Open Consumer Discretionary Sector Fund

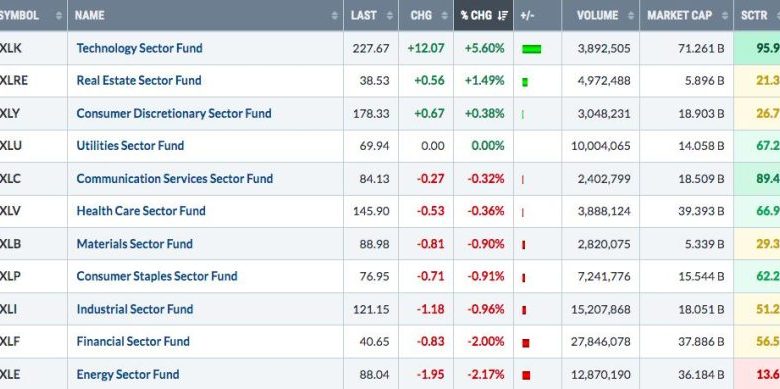click(x=174, y=113)
